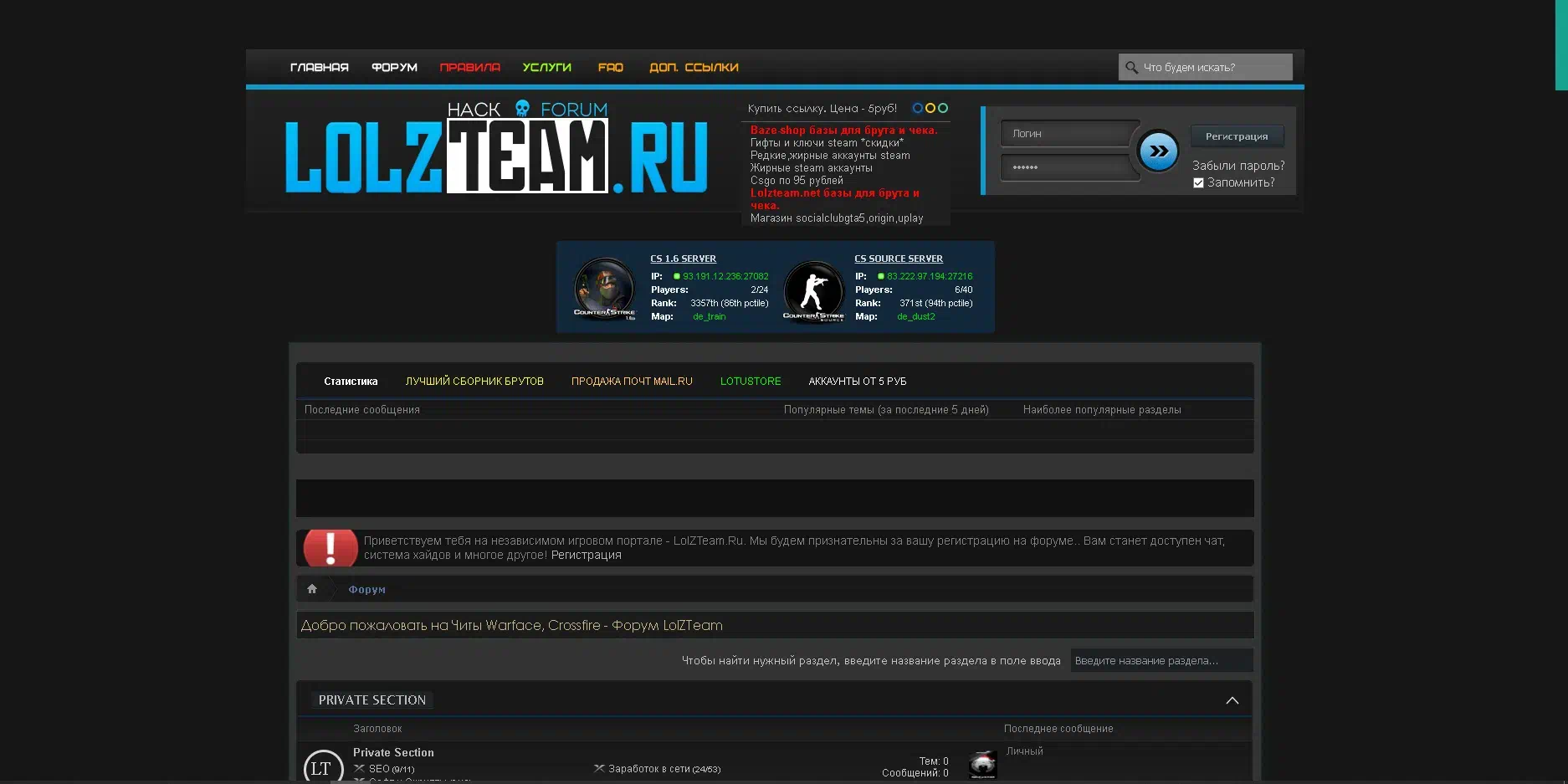Screen dimensions: 1568x784
Task: Click the icon beside 'Заработок в сети'
Action: click(x=599, y=768)
